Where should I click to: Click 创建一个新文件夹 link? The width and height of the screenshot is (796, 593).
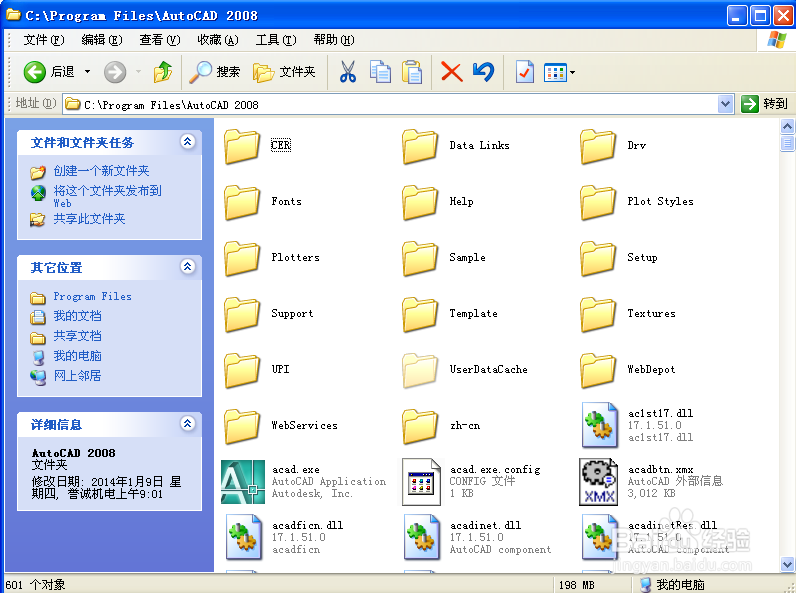click(x=102, y=171)
